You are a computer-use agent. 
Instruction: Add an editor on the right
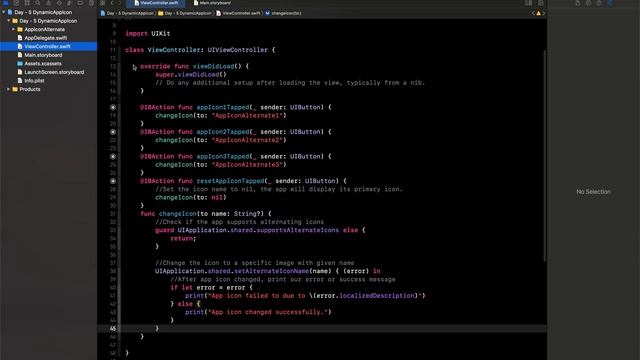540,3
